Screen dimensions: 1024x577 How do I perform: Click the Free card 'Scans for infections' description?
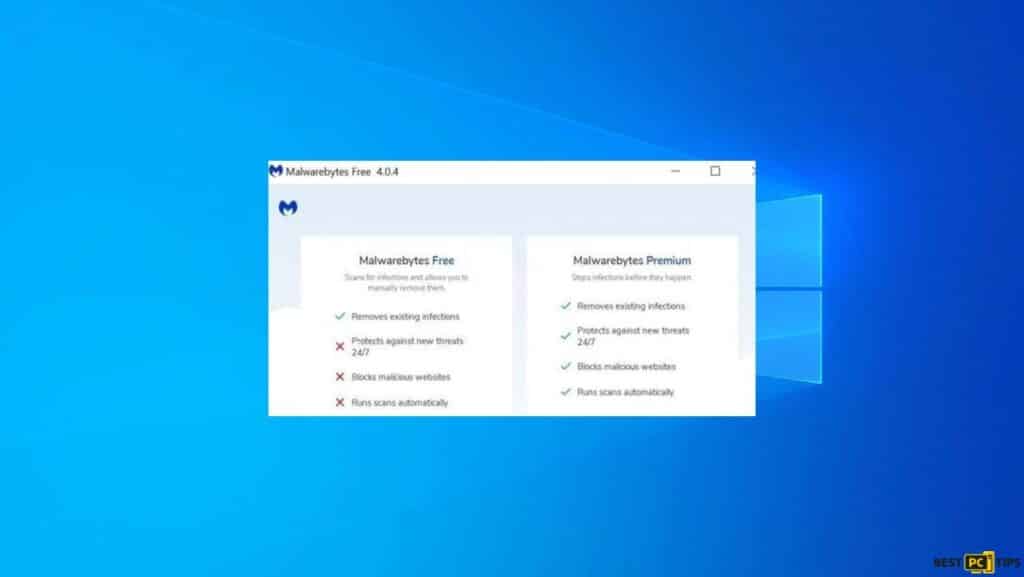click(406, 283)
